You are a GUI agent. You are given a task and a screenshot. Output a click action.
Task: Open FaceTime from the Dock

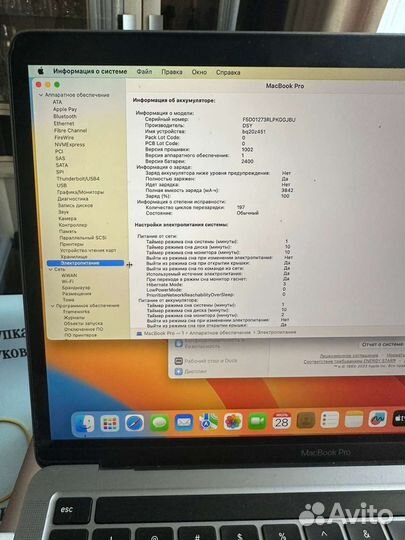(257, 421)
